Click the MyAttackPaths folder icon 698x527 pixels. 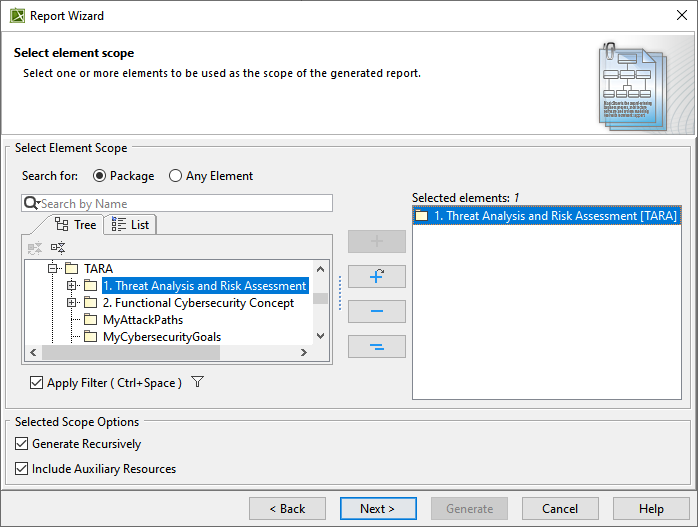(90, 320)
